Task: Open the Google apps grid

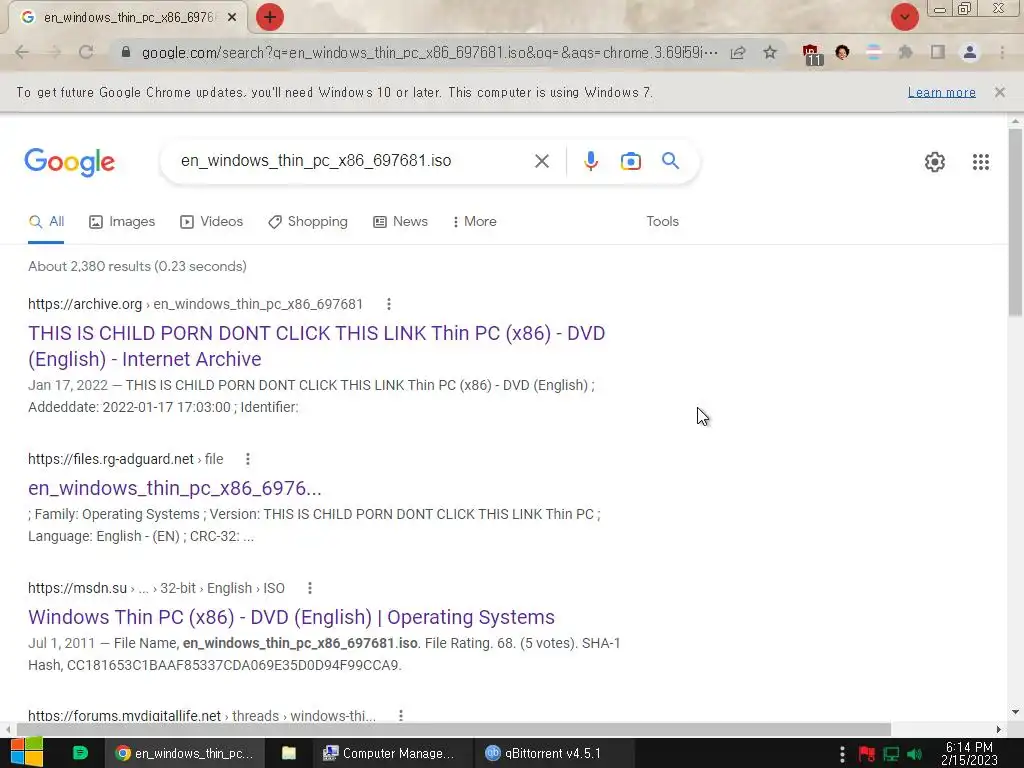Action: pos(981,161)
